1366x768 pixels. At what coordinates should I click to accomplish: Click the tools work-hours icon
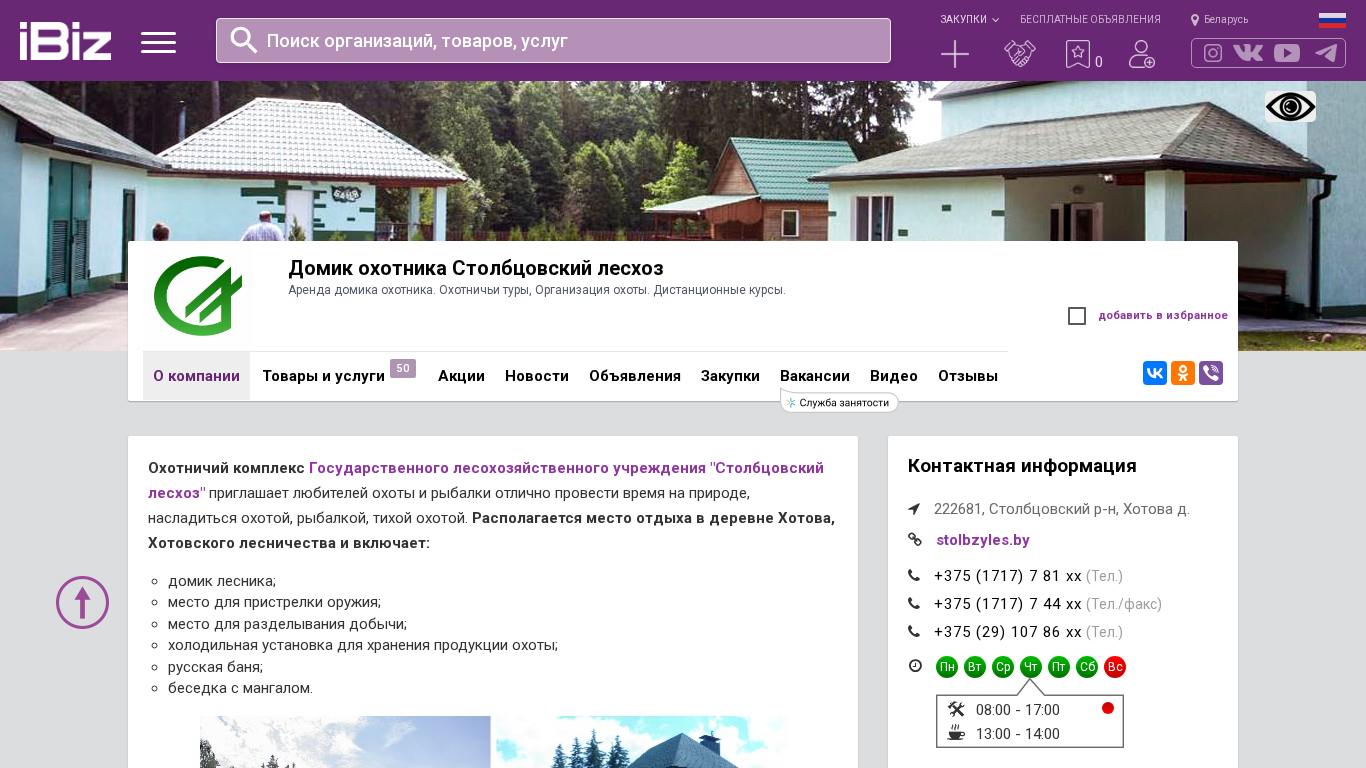click(x=956, y=709)
